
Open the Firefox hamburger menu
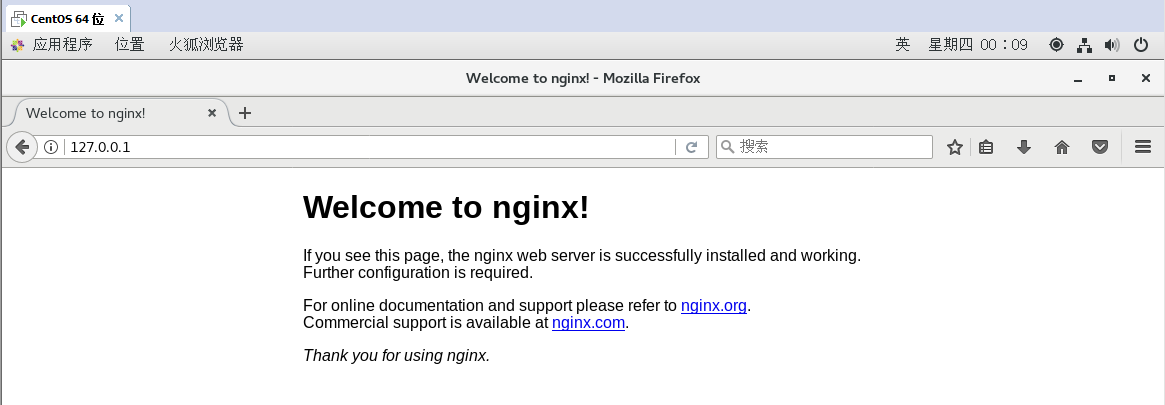pos(1144,147)
